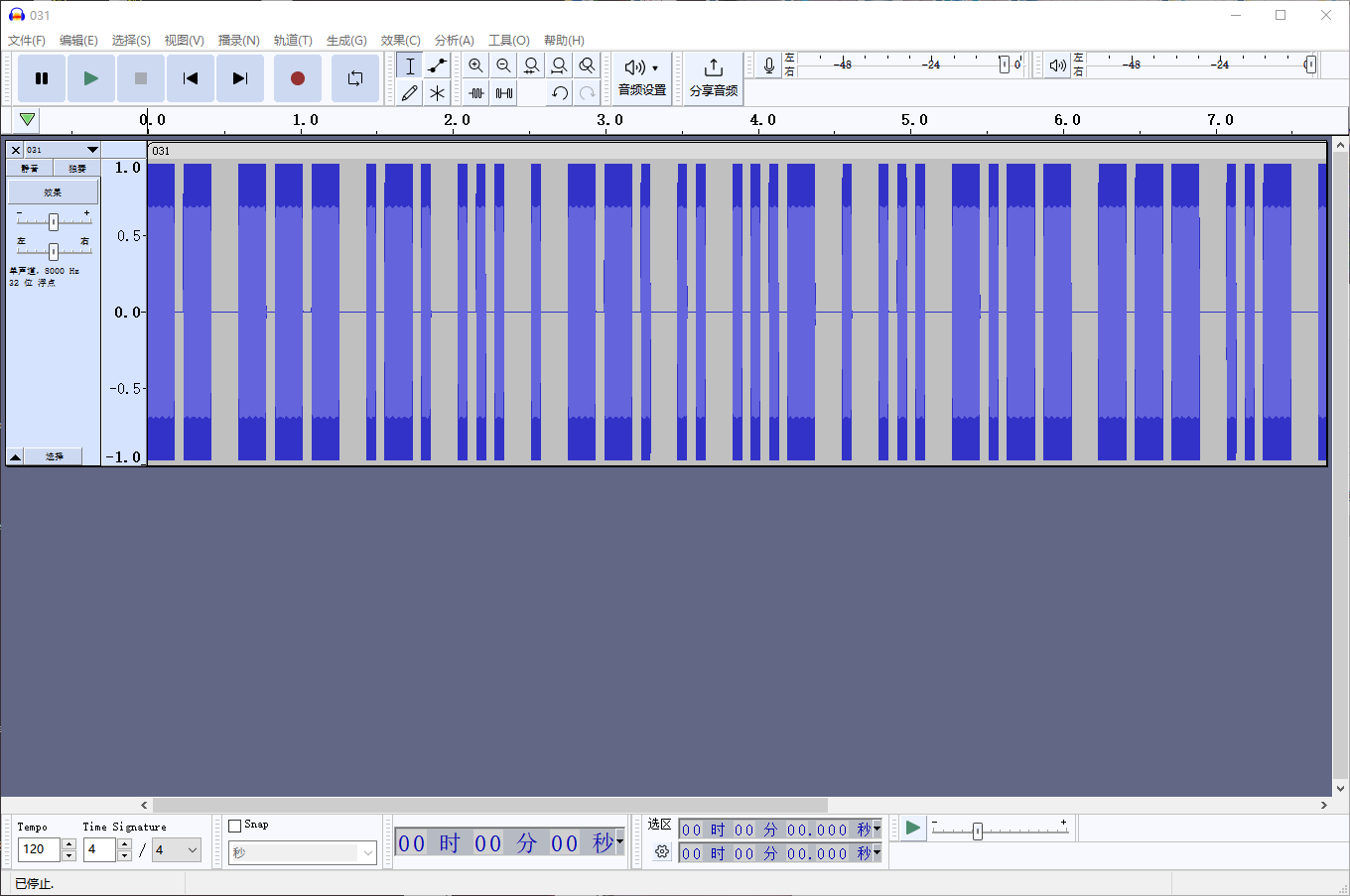Adjust the track gain slider
1350x896 pixels.
point(54,222)
